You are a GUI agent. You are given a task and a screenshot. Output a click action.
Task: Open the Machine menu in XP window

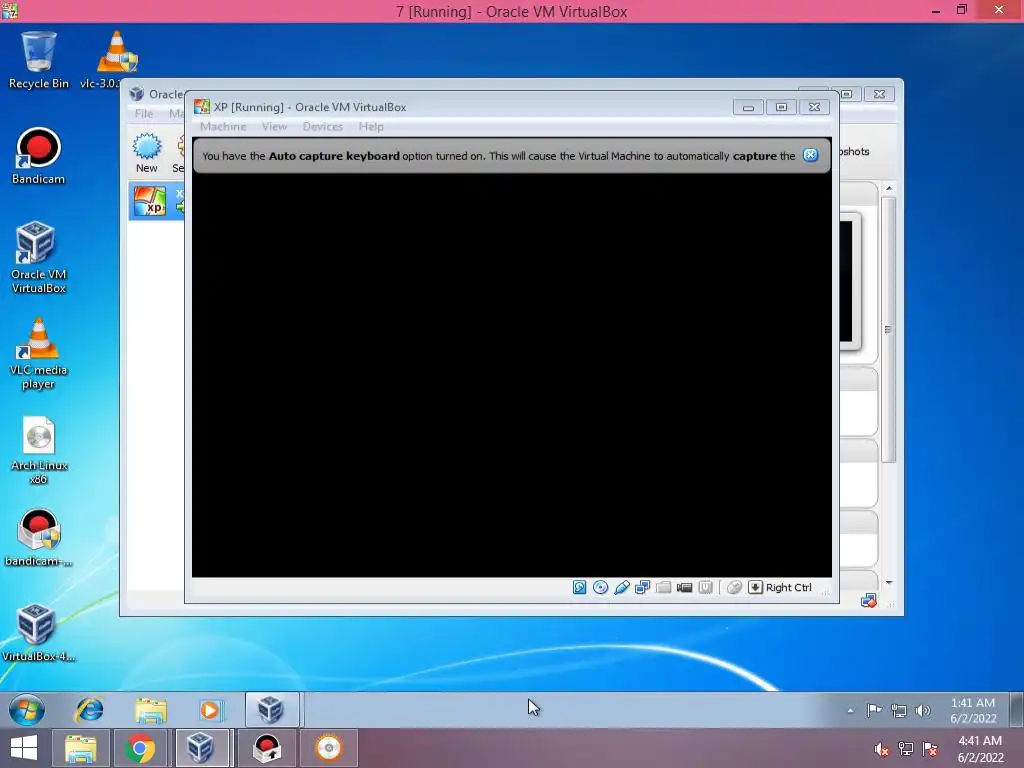click(223, 127)
